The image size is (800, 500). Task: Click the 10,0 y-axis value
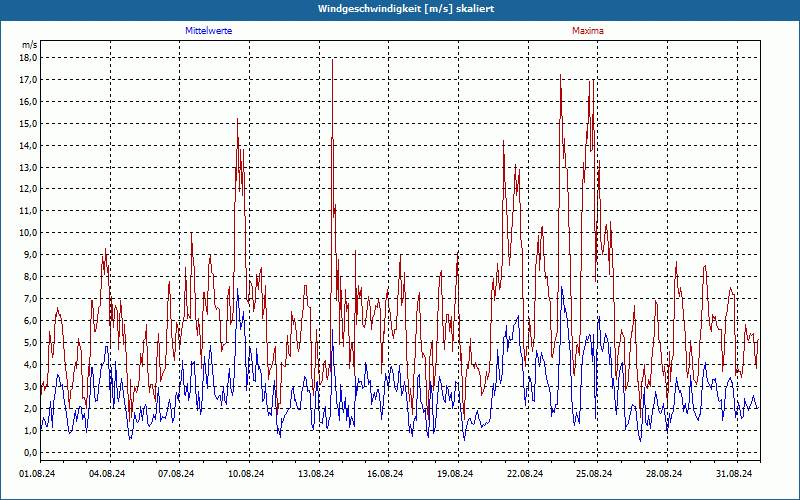pyautogui.click(x=29, y=233)
